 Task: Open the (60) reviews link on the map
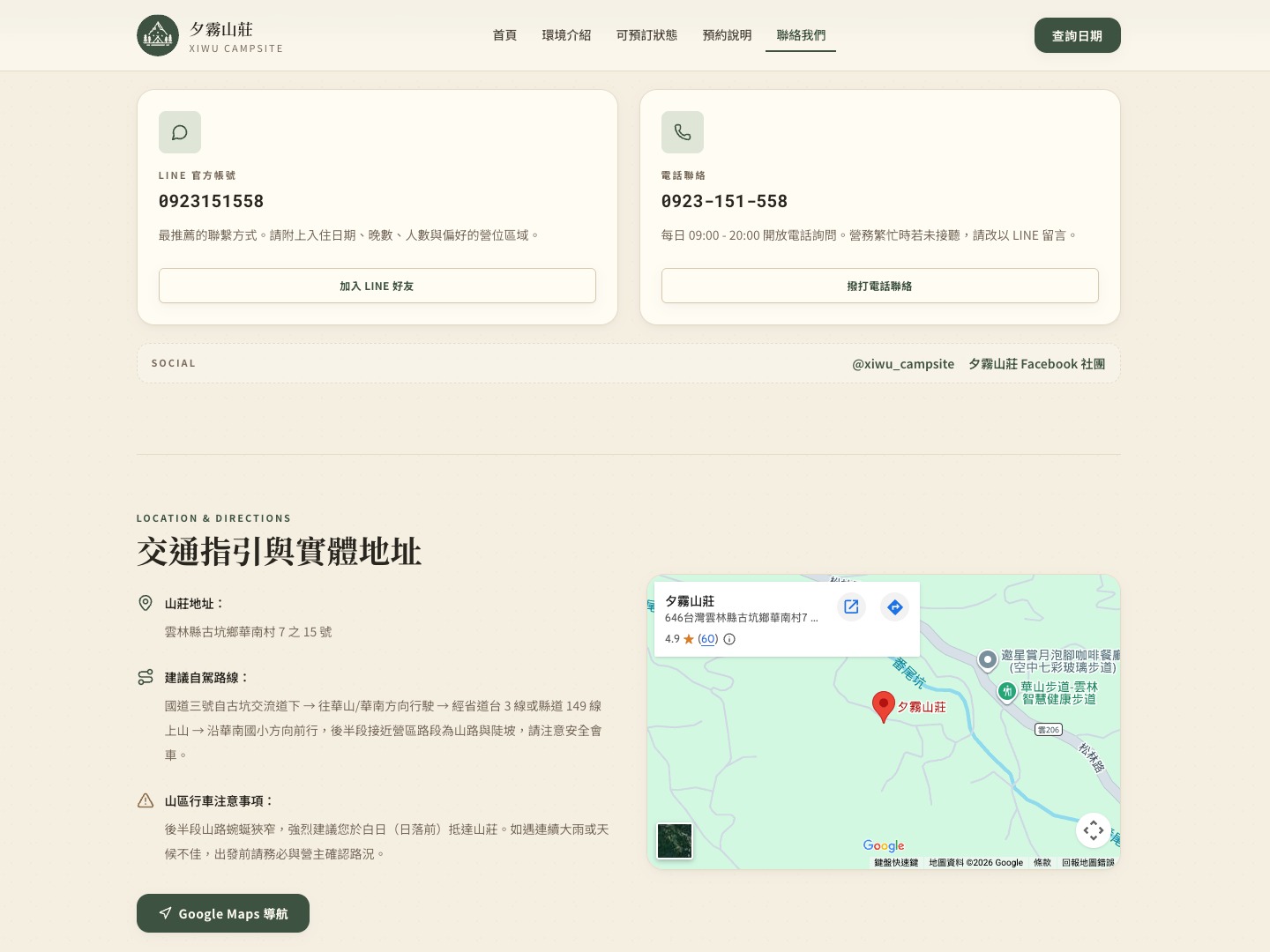point(708,639)
